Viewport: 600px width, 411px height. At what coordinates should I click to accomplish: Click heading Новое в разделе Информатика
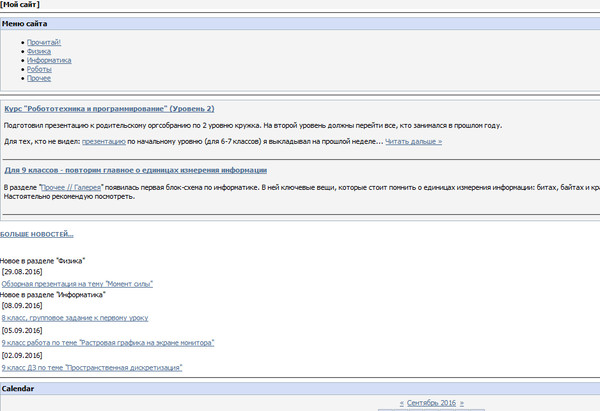(53, 295)
